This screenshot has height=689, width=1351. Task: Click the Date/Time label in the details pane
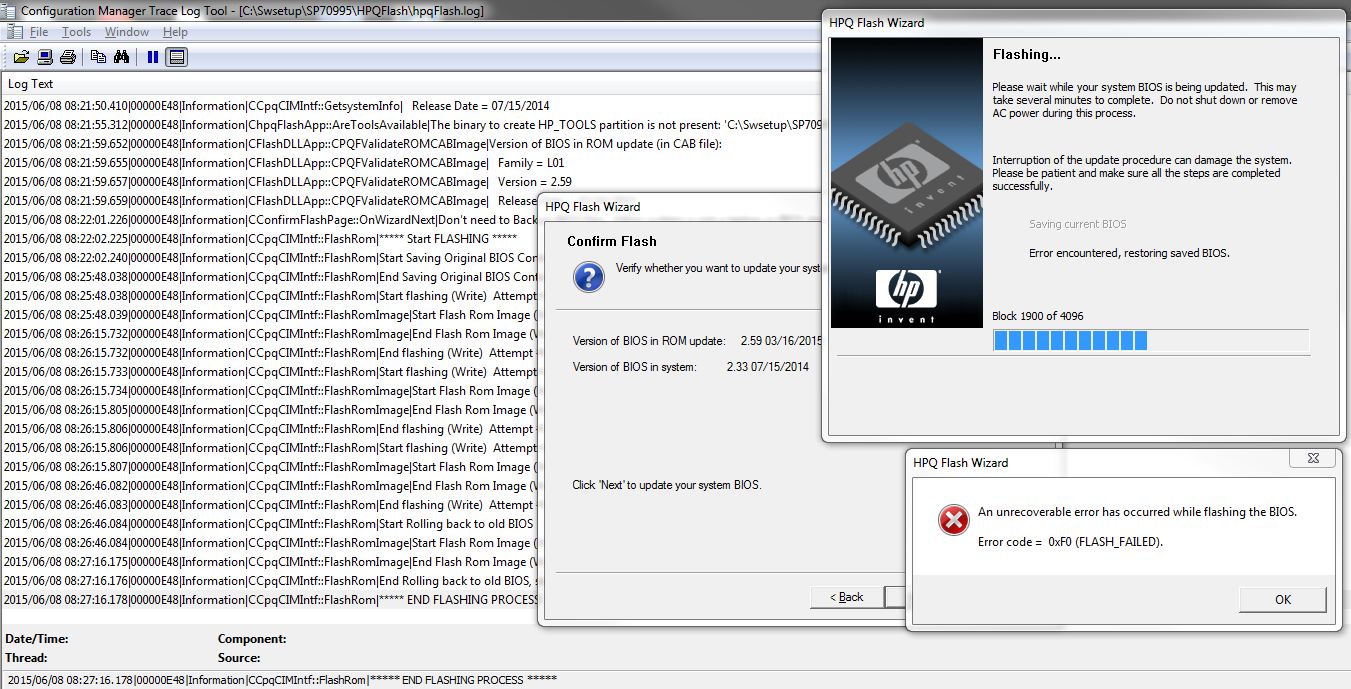click(37, 639)
